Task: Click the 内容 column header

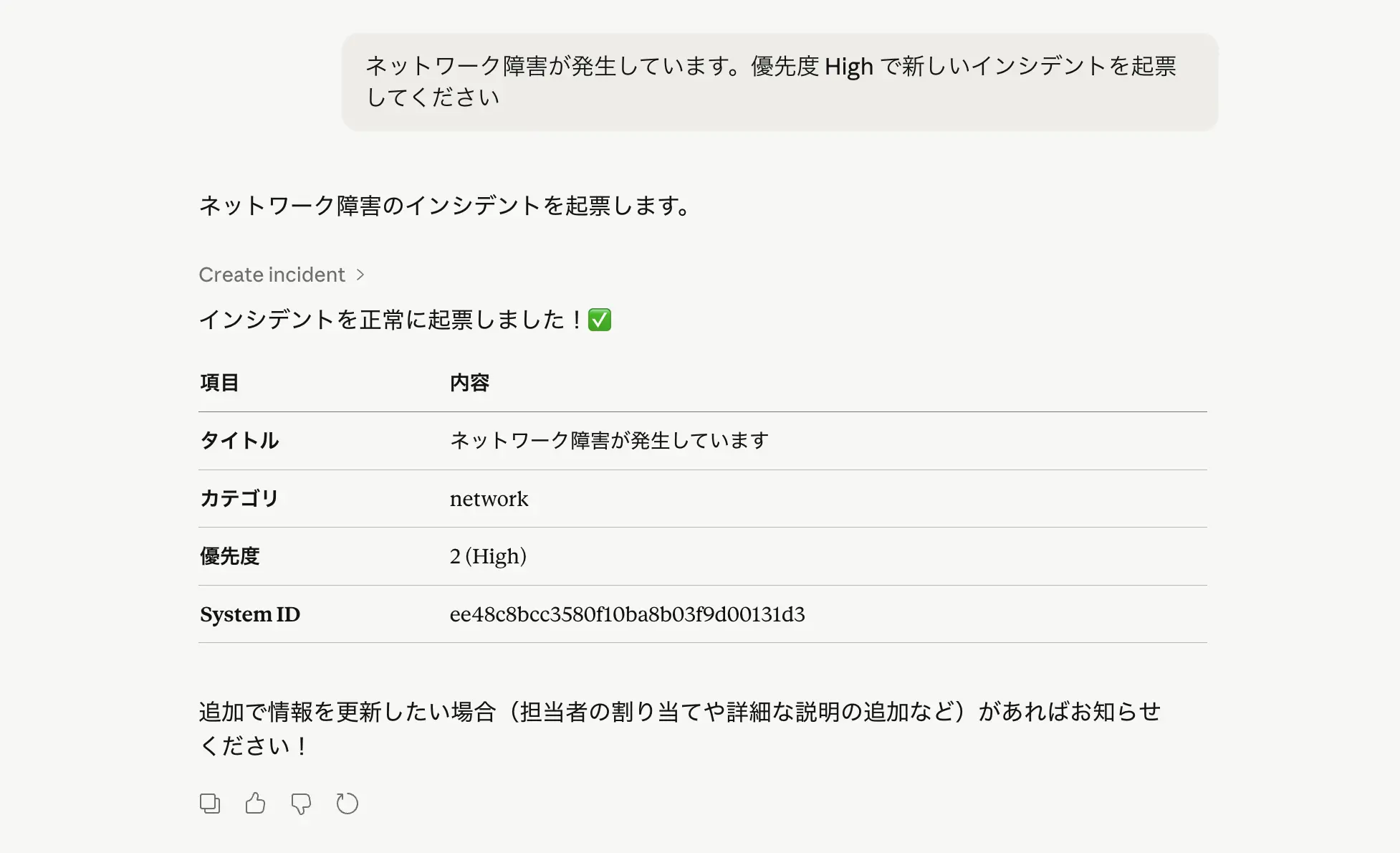Action: click(470, 383)
